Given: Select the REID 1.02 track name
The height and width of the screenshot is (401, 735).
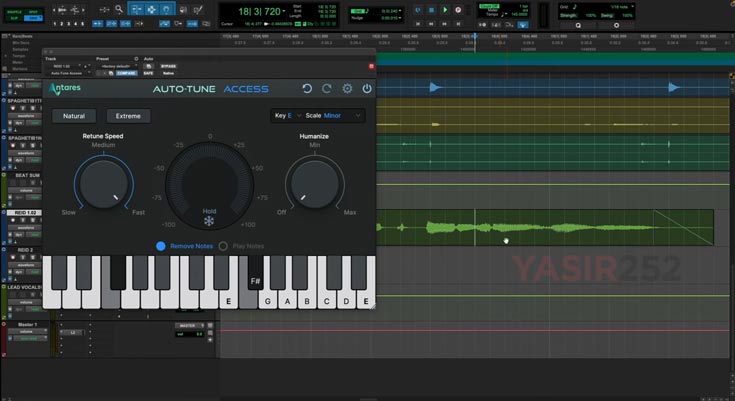Looking at the screenshot, I should tap(24, 212).
